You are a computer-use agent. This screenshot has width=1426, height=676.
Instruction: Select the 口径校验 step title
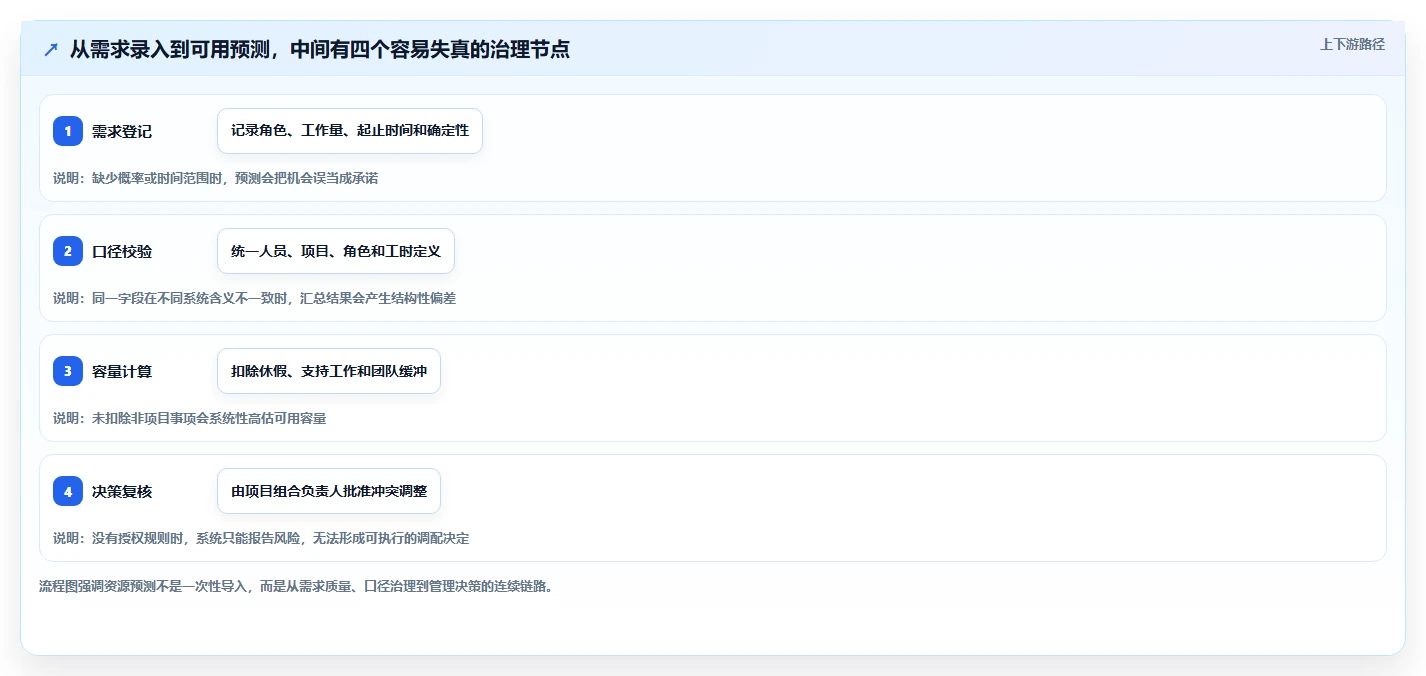tap(122, 251)
